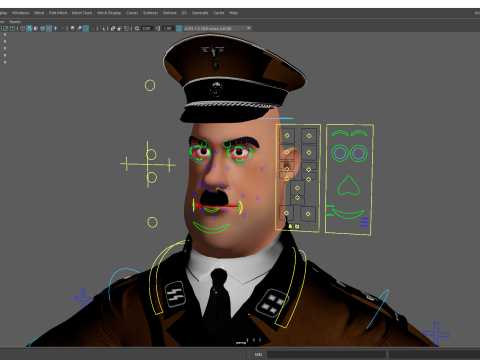The image size is (480, 360).
Task: Toggle the View Transform icon
Action: coord(179,28)
